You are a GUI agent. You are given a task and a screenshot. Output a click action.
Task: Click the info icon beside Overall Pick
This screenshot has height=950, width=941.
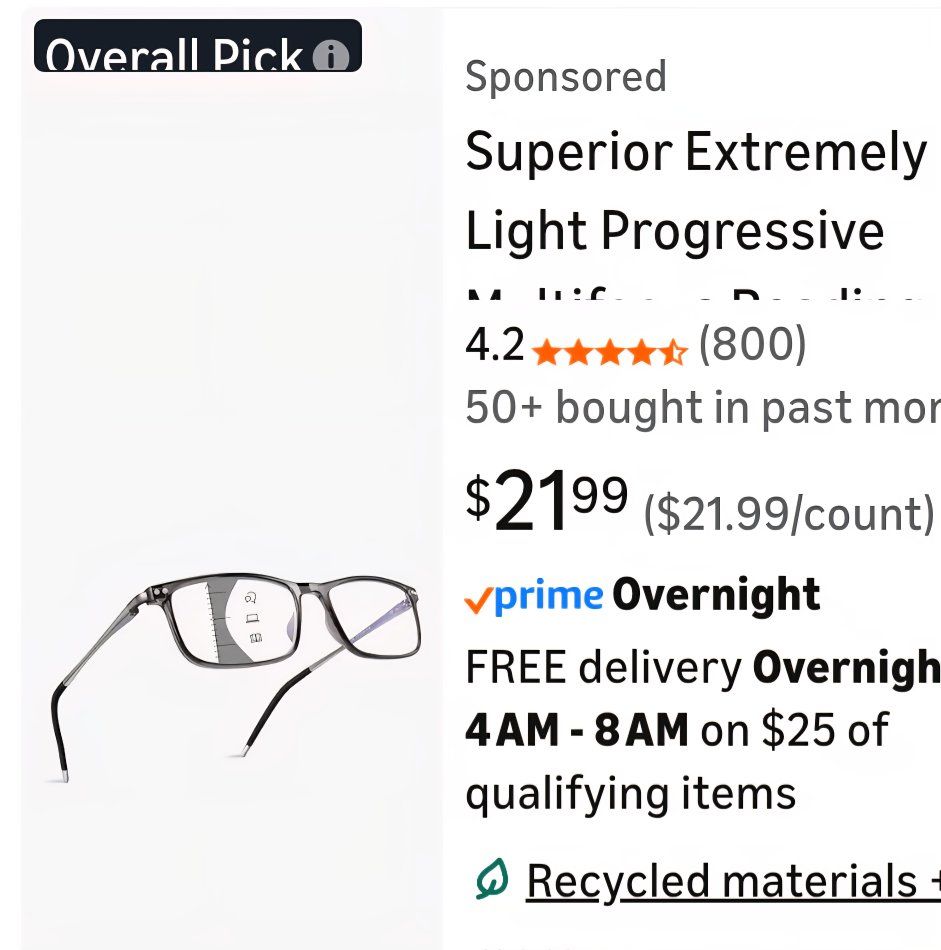coord(331,57)
